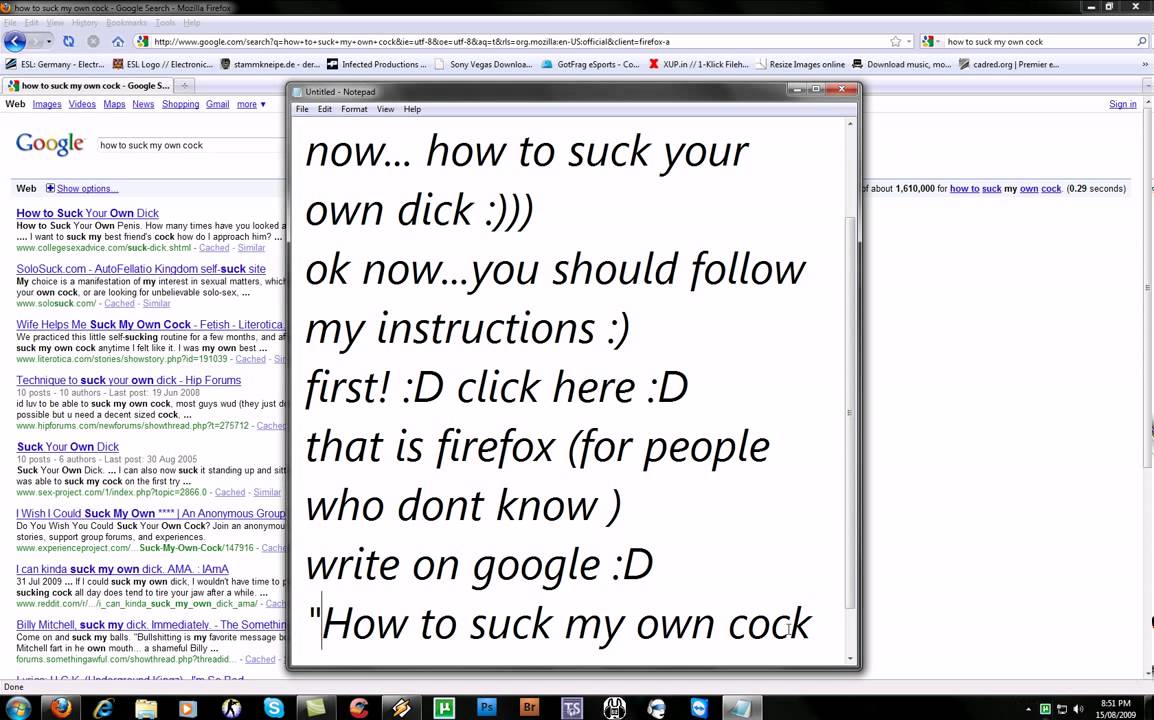Expand 'Show options...' on Google results
Viewport: 1154px width, 720px height.
[87, 188]
